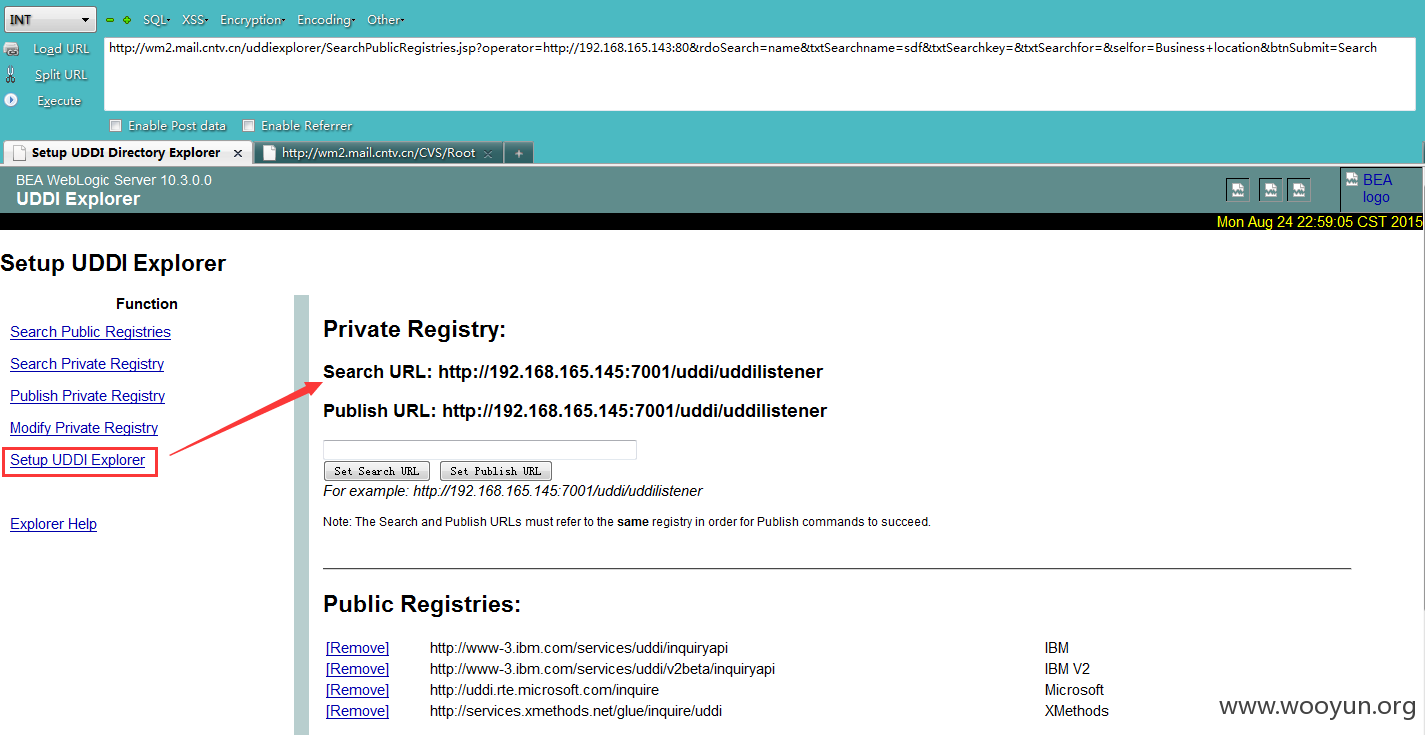Click the date text Mon Aug 24 22:59:05
Viewport: 1425px width, 735px height.
(x=1319, y=222)
